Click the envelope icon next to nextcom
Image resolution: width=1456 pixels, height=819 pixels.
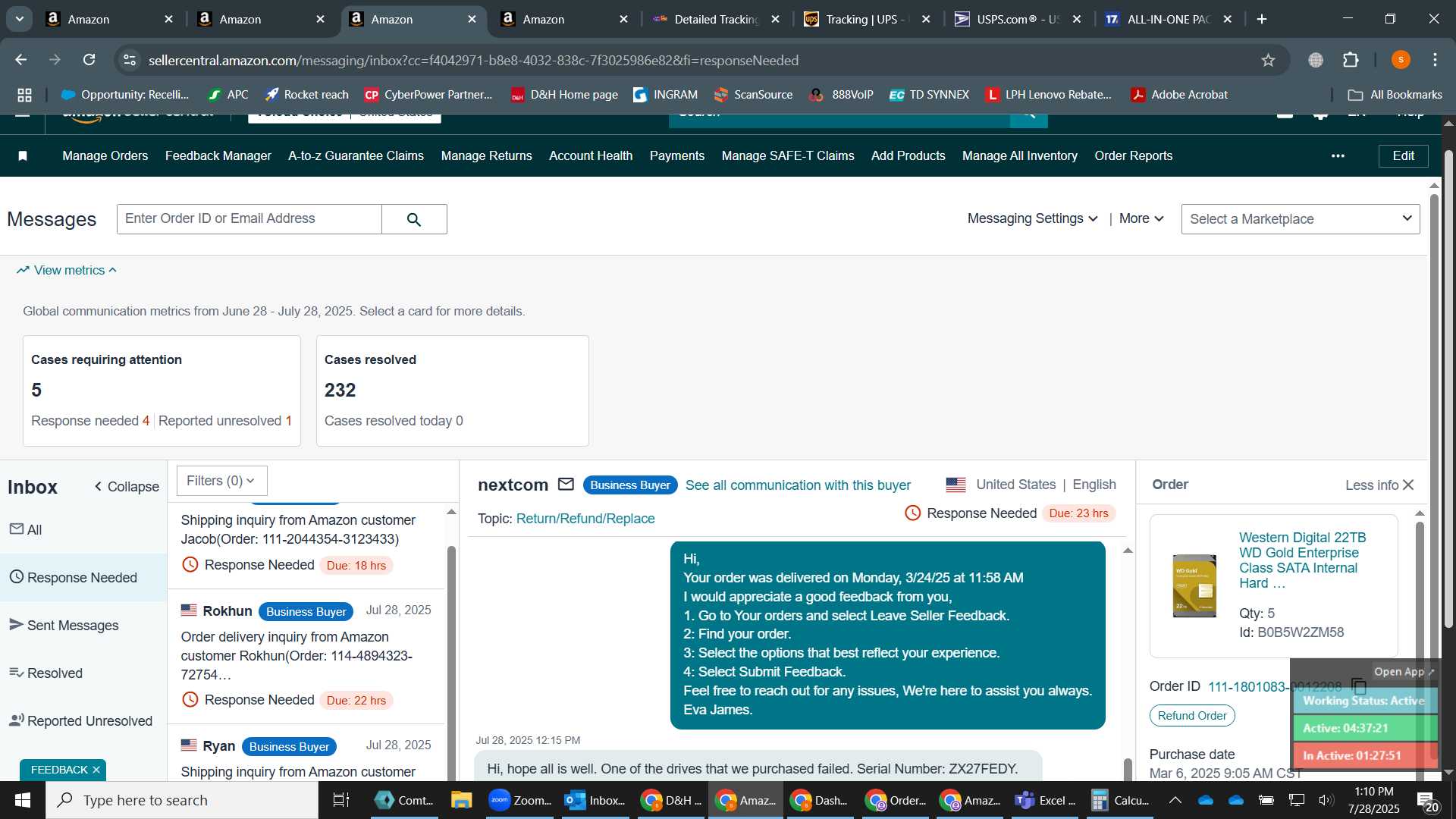tap(566, 484)
